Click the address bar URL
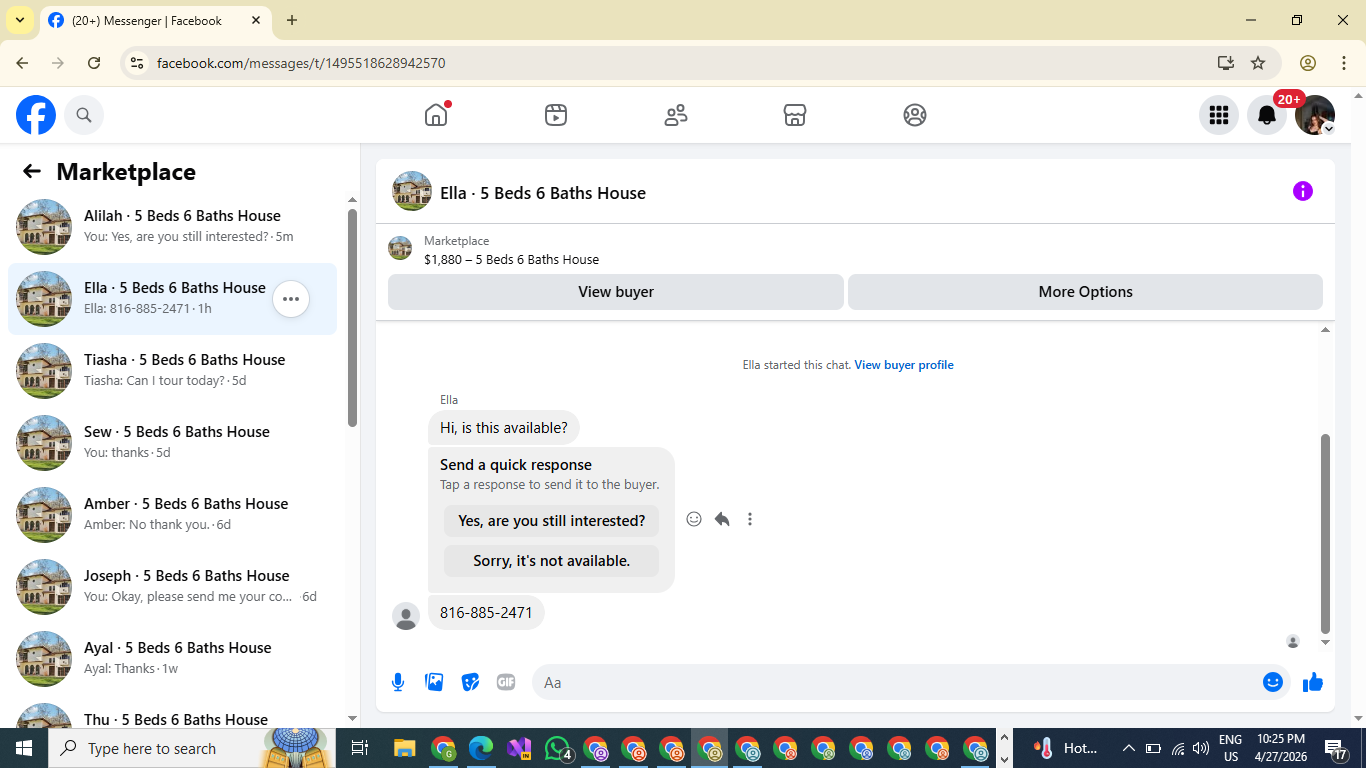The image size is (1366, 768). (301, 63)
